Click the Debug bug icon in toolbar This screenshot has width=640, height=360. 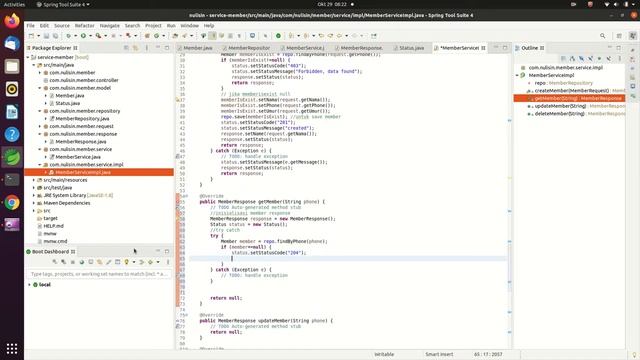point(68,36)
